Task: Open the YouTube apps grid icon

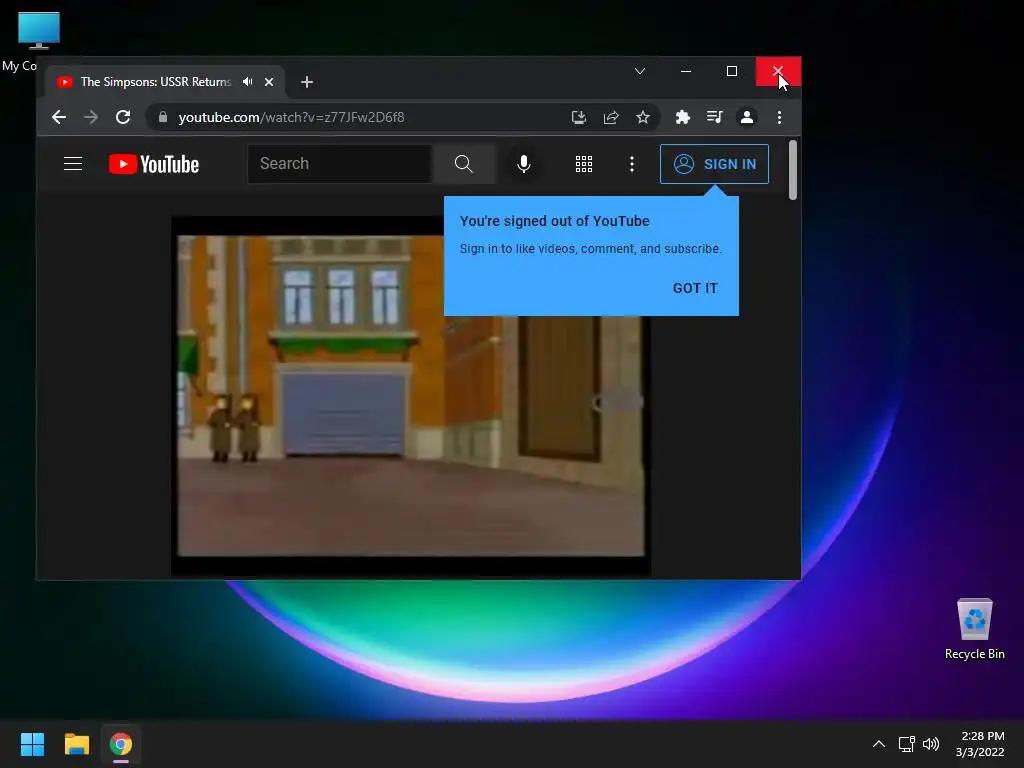Action: pos(584,164)
